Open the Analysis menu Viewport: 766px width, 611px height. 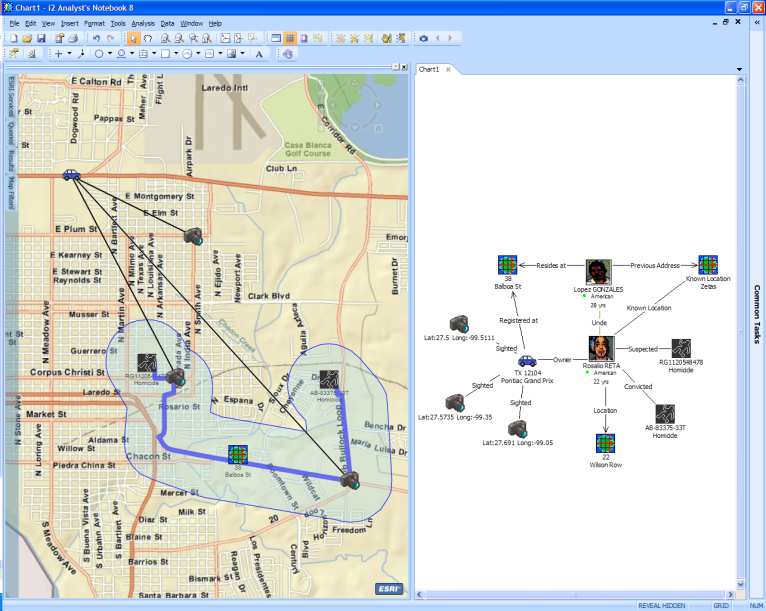click(143, 23)
